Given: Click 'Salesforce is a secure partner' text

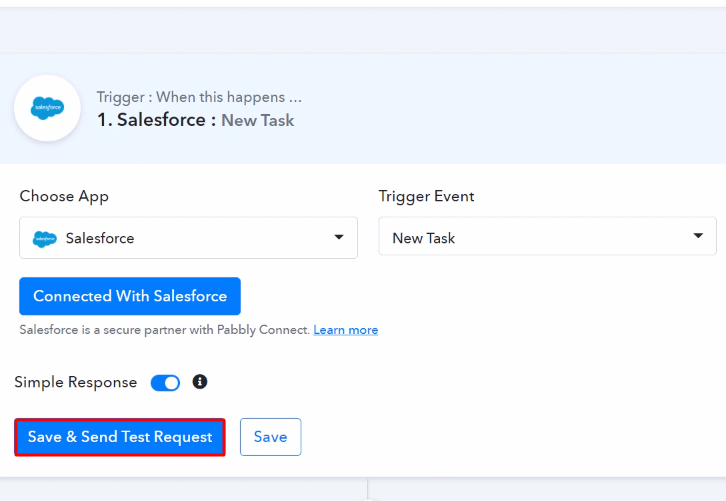Looking at the screenshot, I should pos(164,330).
